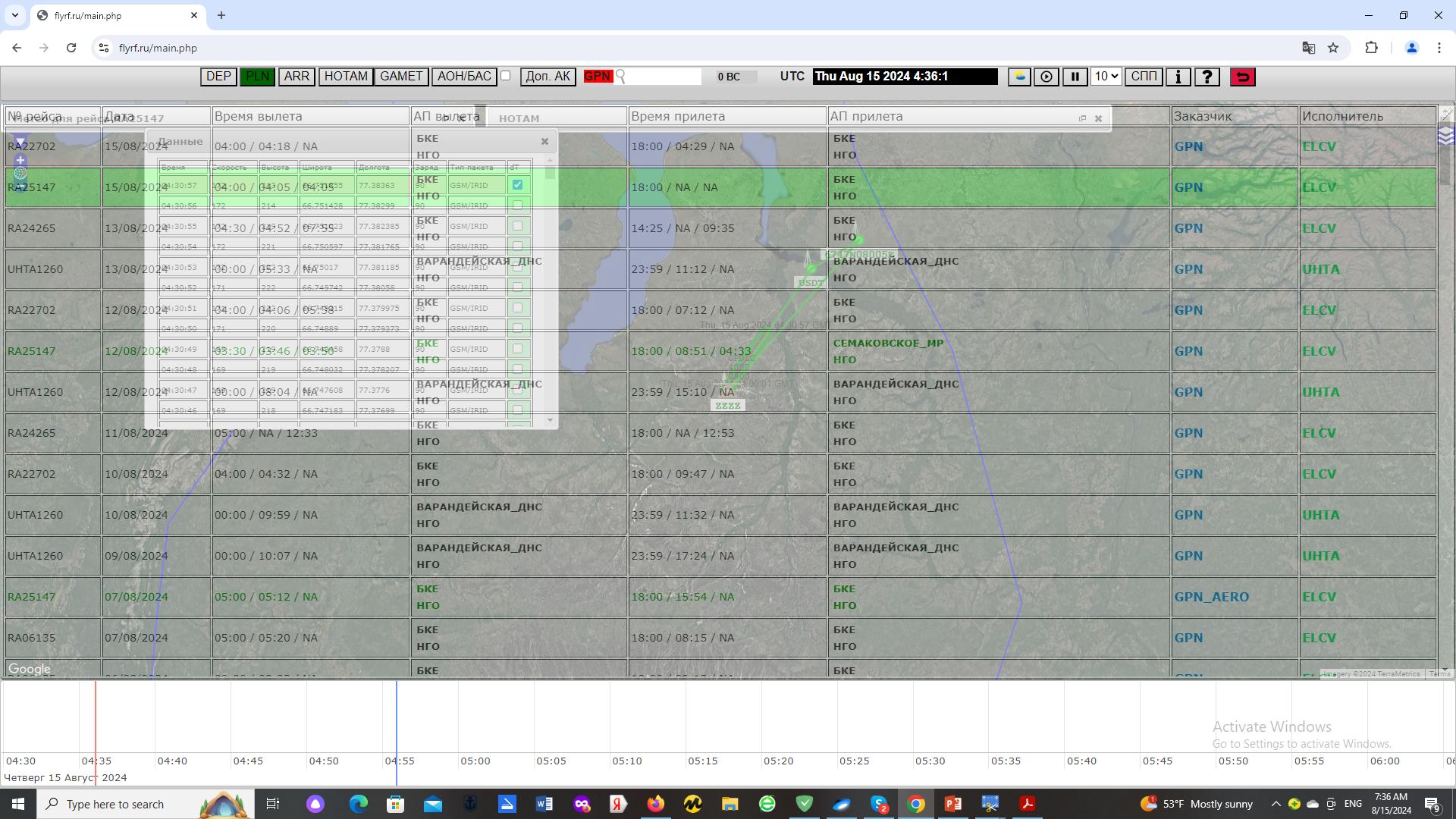Collapse the map control triangle arrow
The width and height of the screenshot is (1456, 819).
20,141
